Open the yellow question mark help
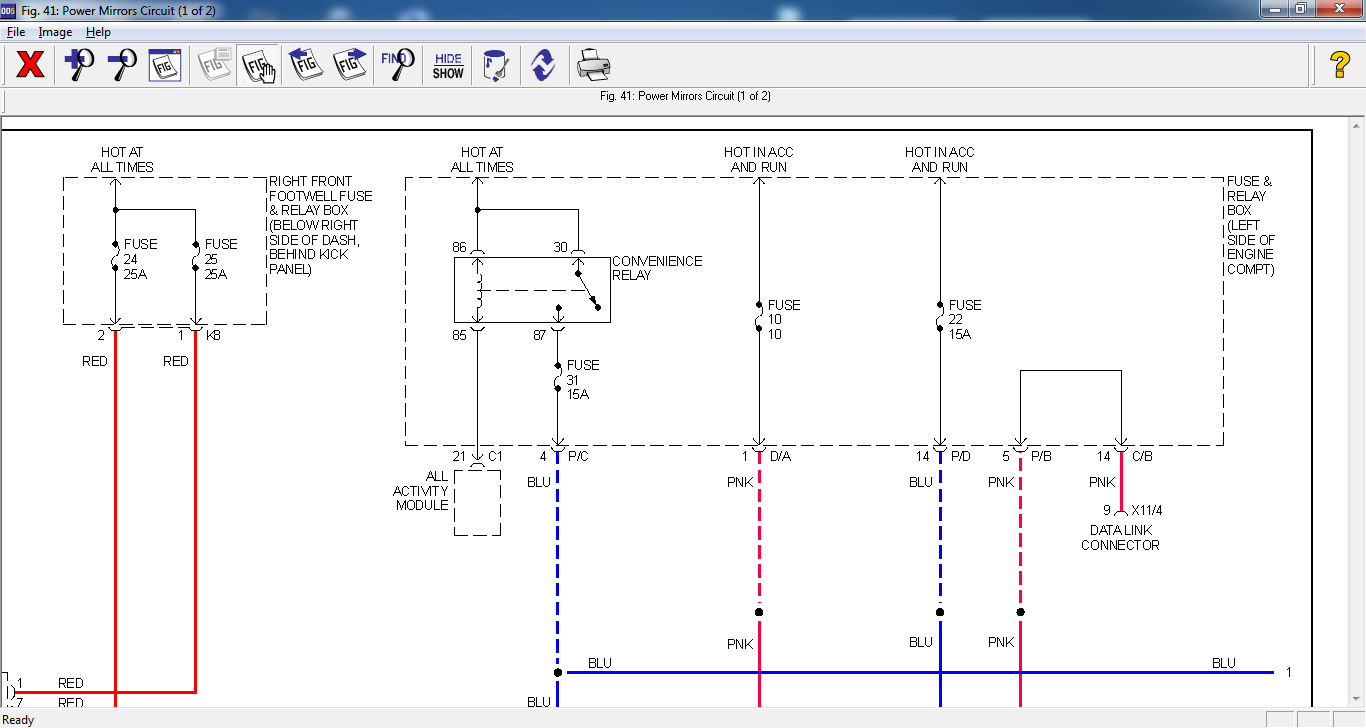The image size is (1366, 728). click(1340, 66)
